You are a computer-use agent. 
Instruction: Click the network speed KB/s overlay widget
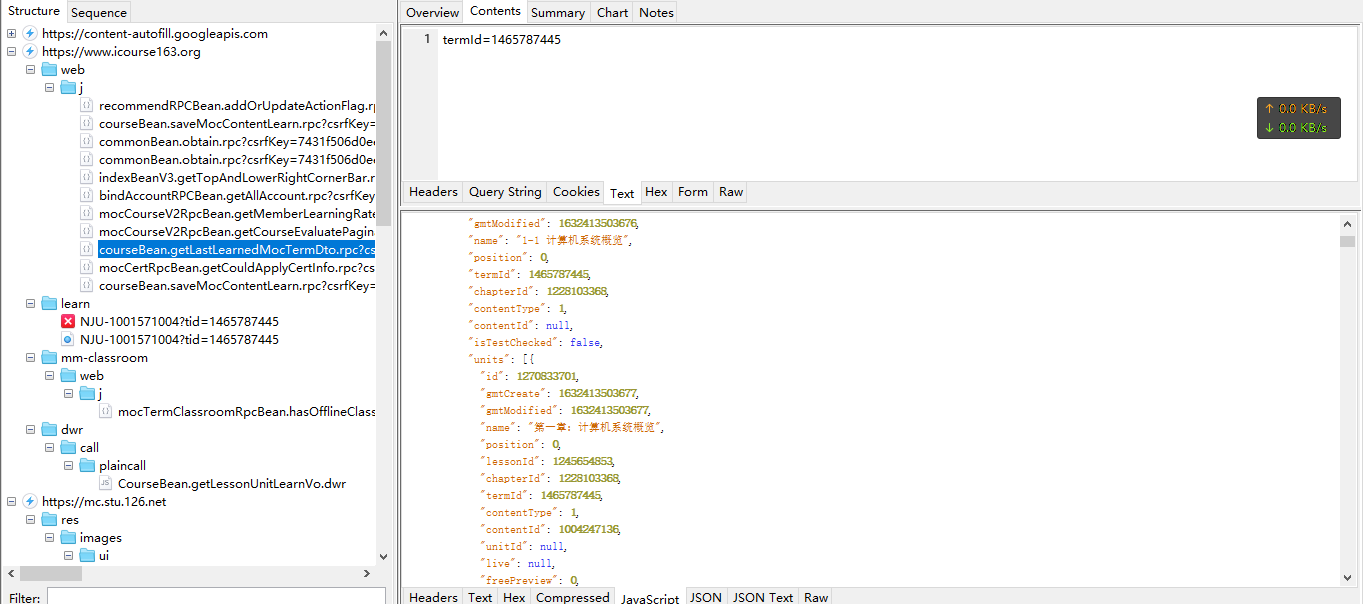point(1298,117)
